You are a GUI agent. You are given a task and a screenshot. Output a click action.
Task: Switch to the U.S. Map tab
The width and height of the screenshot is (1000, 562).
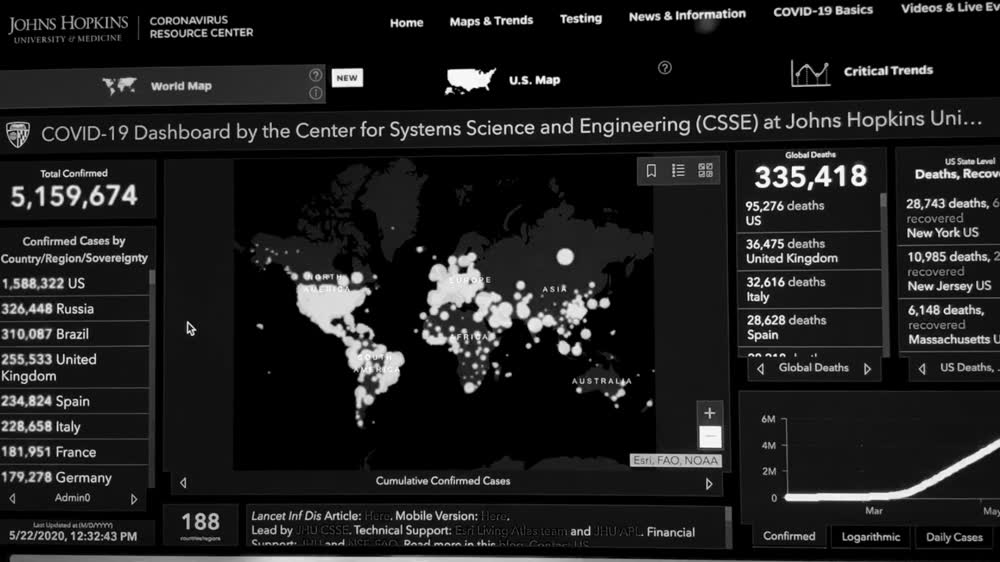[x=503, y=80]
